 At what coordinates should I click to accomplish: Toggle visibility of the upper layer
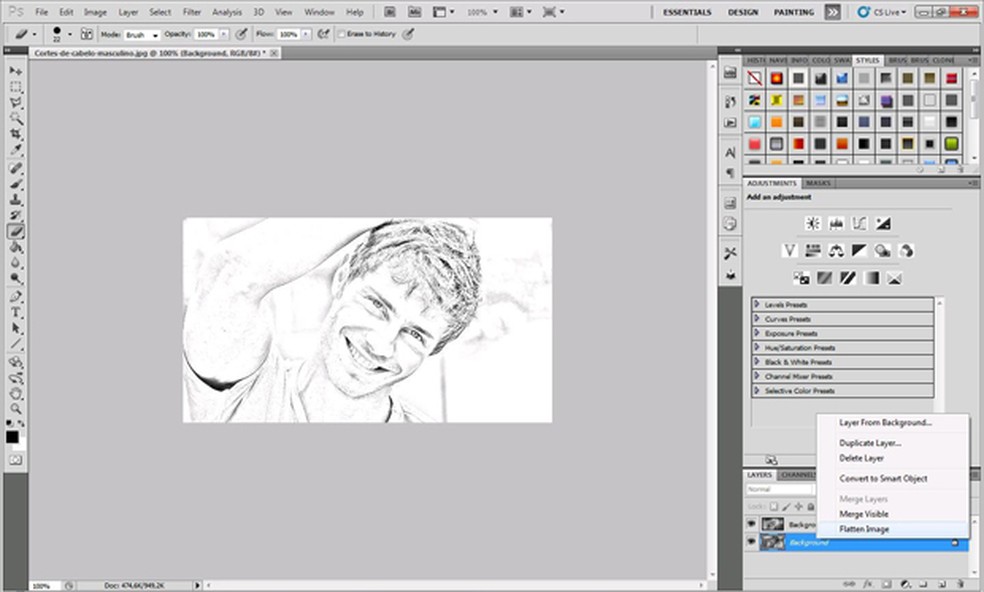(751, 524)
